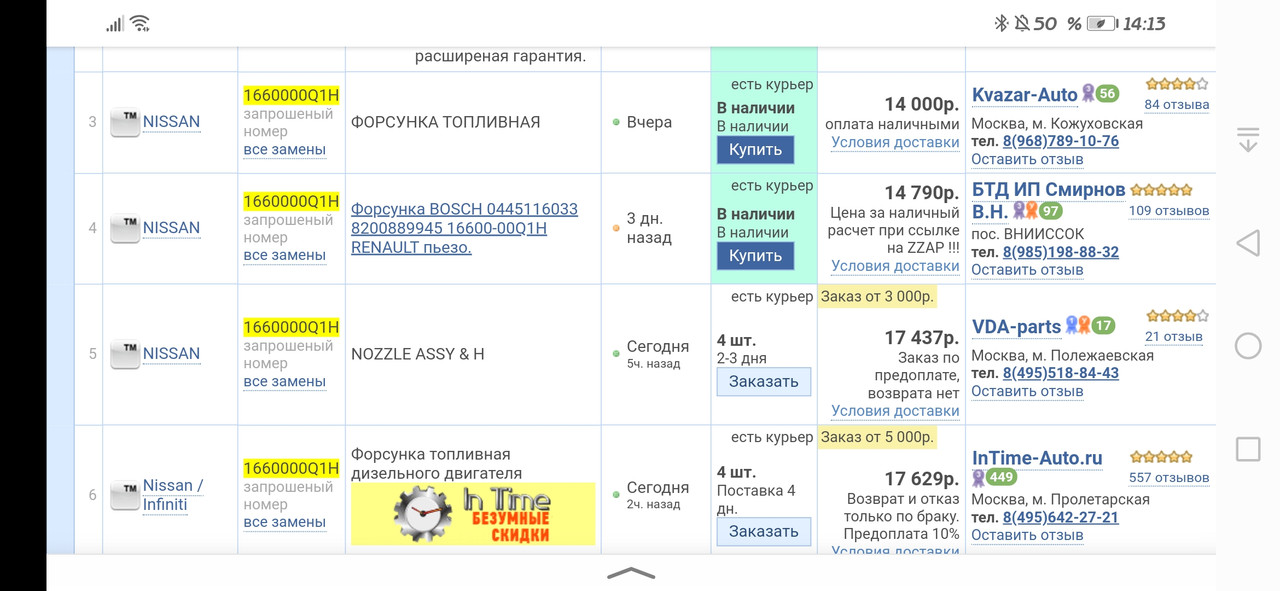Click the NISSAN trademark icon in row 5
The width and height of the screenshot is (1280, 591).
(x=125, y=354)
